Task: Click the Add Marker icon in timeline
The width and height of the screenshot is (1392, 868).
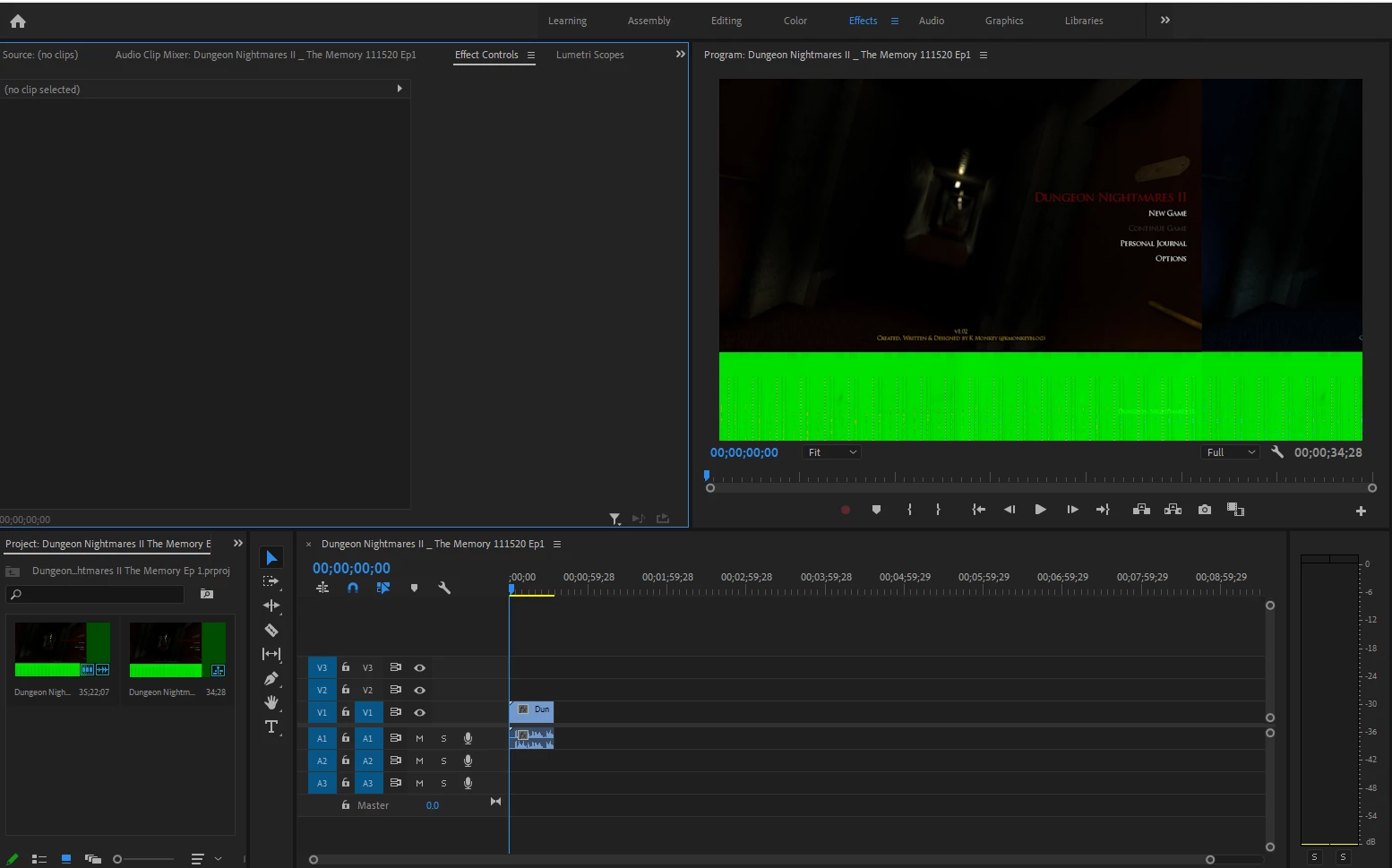Action: pyautogui.click(x=414, y=589)
